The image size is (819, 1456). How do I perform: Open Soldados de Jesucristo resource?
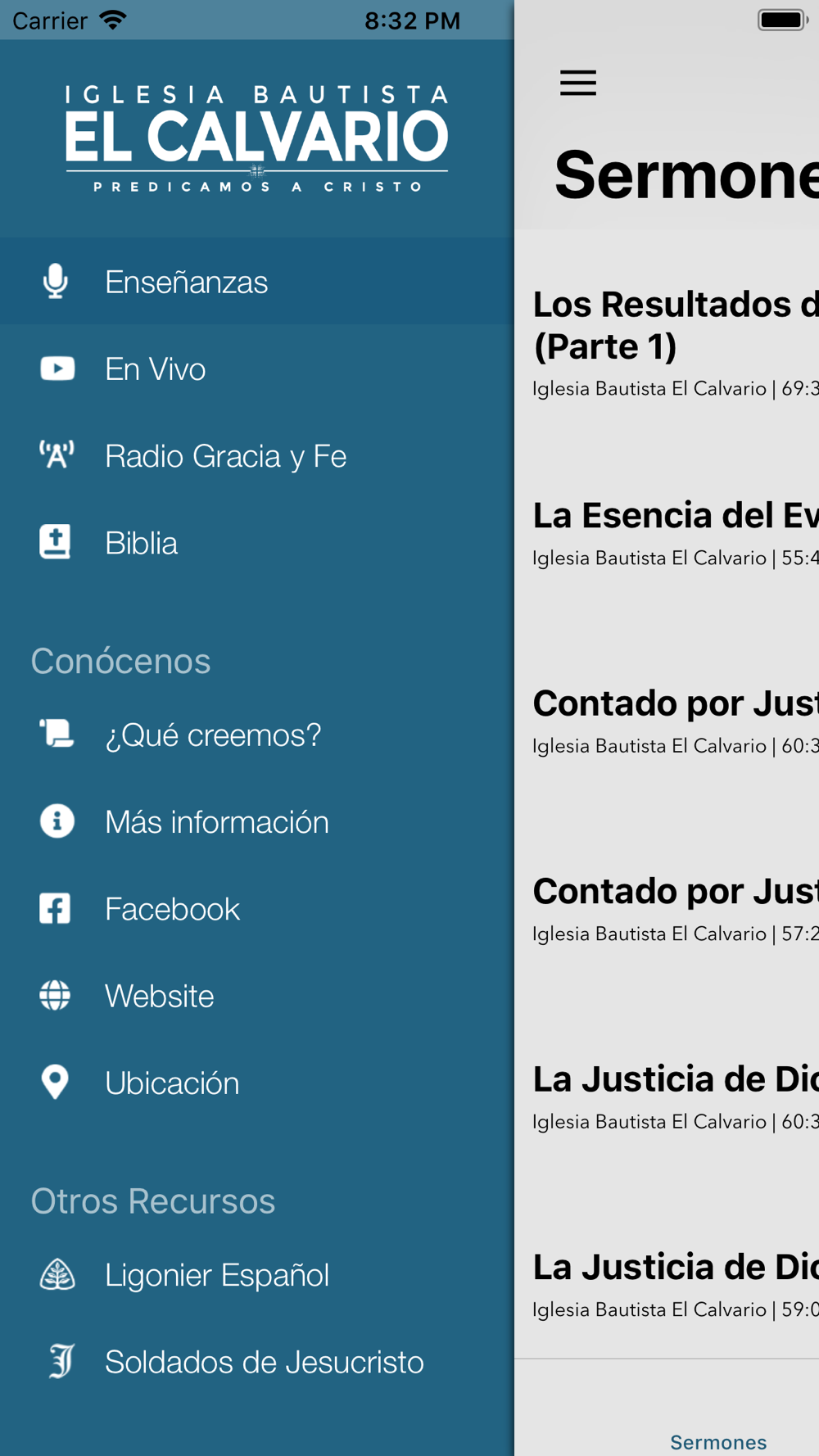[x=257, y=1362]
